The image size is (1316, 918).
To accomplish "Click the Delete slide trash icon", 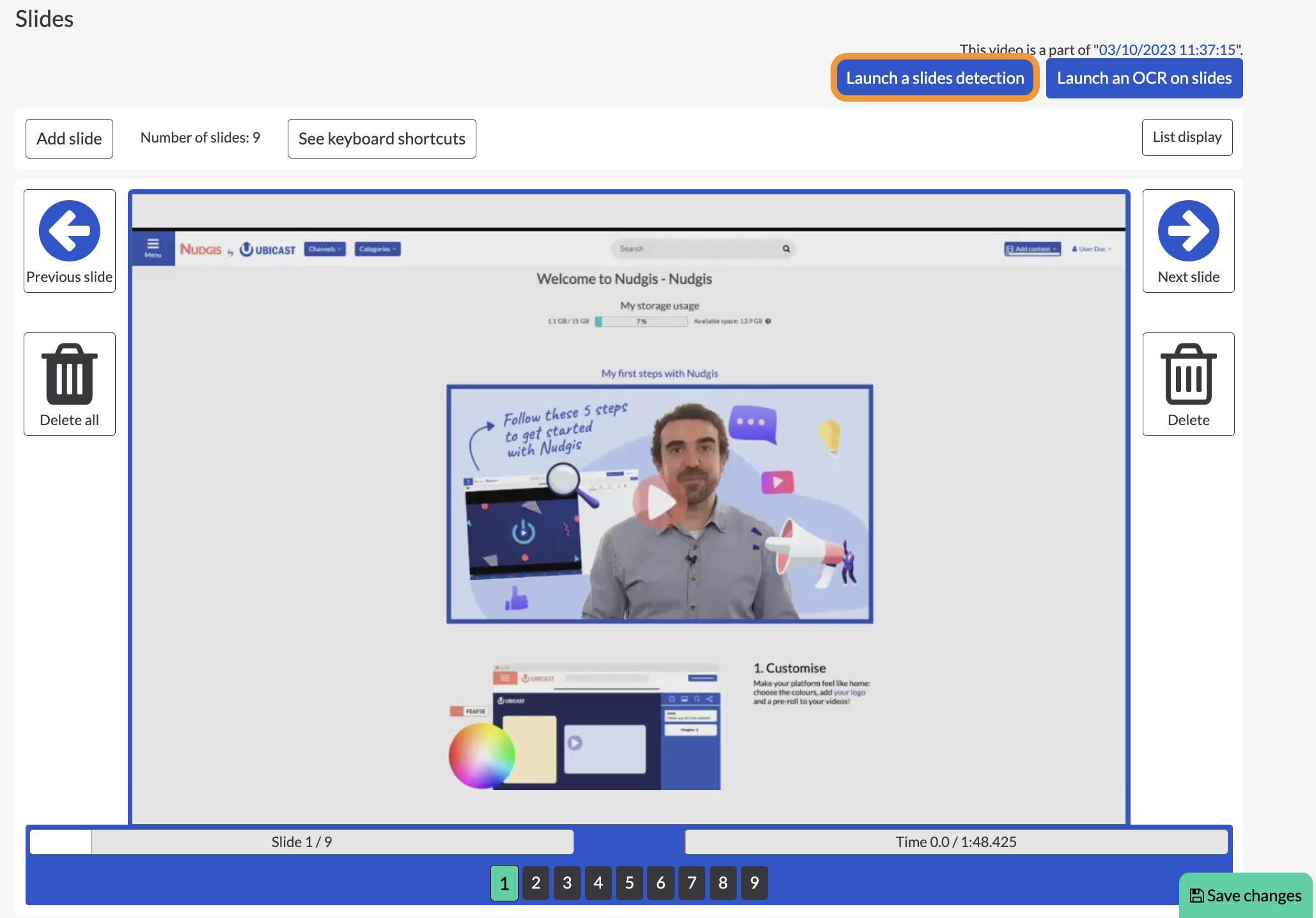I will tap(1188, 374).
